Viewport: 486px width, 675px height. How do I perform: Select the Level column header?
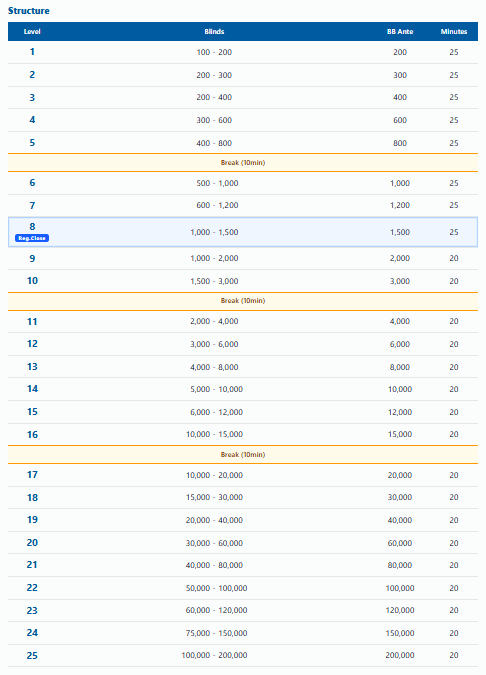point(32,31)
